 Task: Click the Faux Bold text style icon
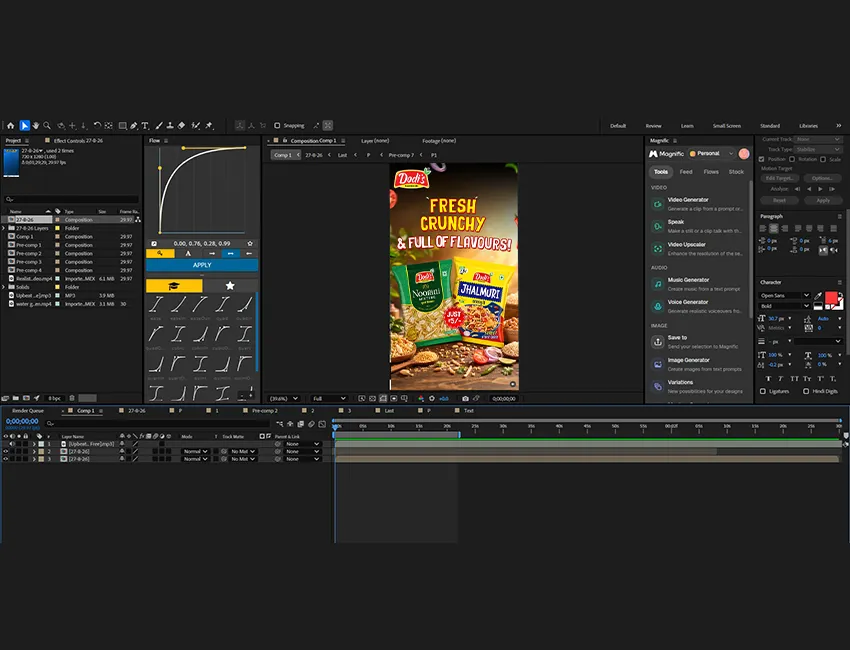pyautogui.click(x=768, y=378)
